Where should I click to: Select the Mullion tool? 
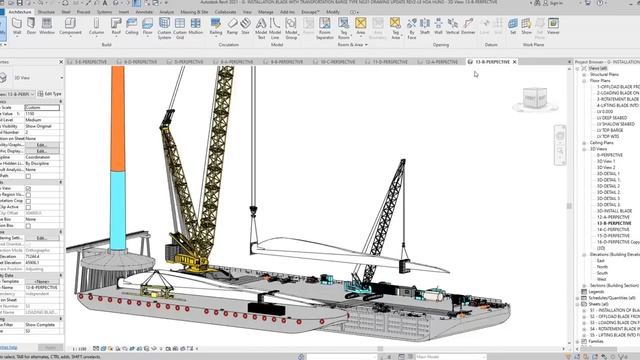point(196,27)
